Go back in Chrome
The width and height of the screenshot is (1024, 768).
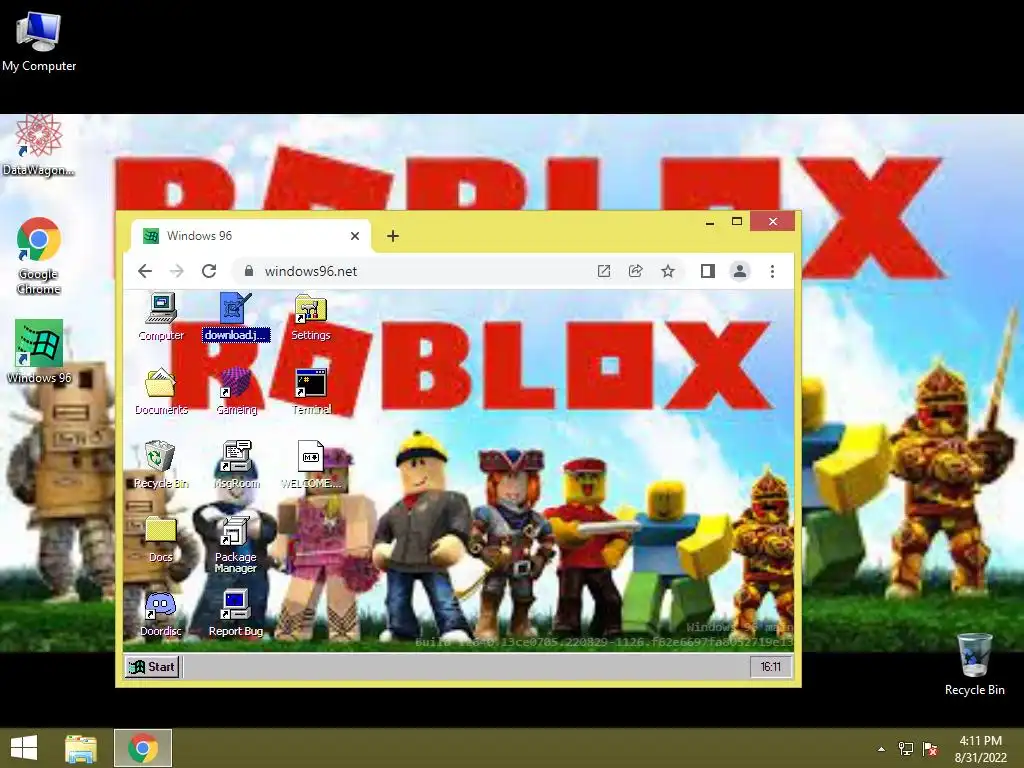coord(145,271)
